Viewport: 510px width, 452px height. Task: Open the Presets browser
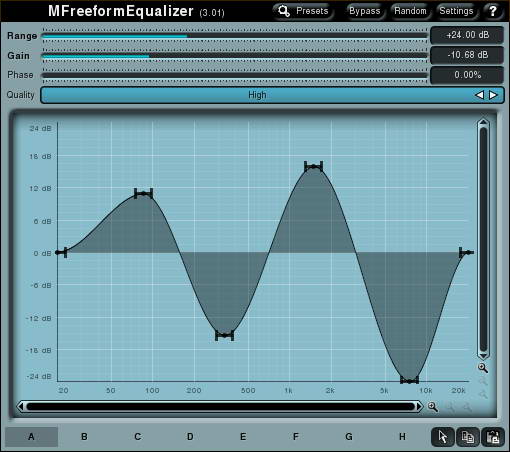tap(303, 11)
